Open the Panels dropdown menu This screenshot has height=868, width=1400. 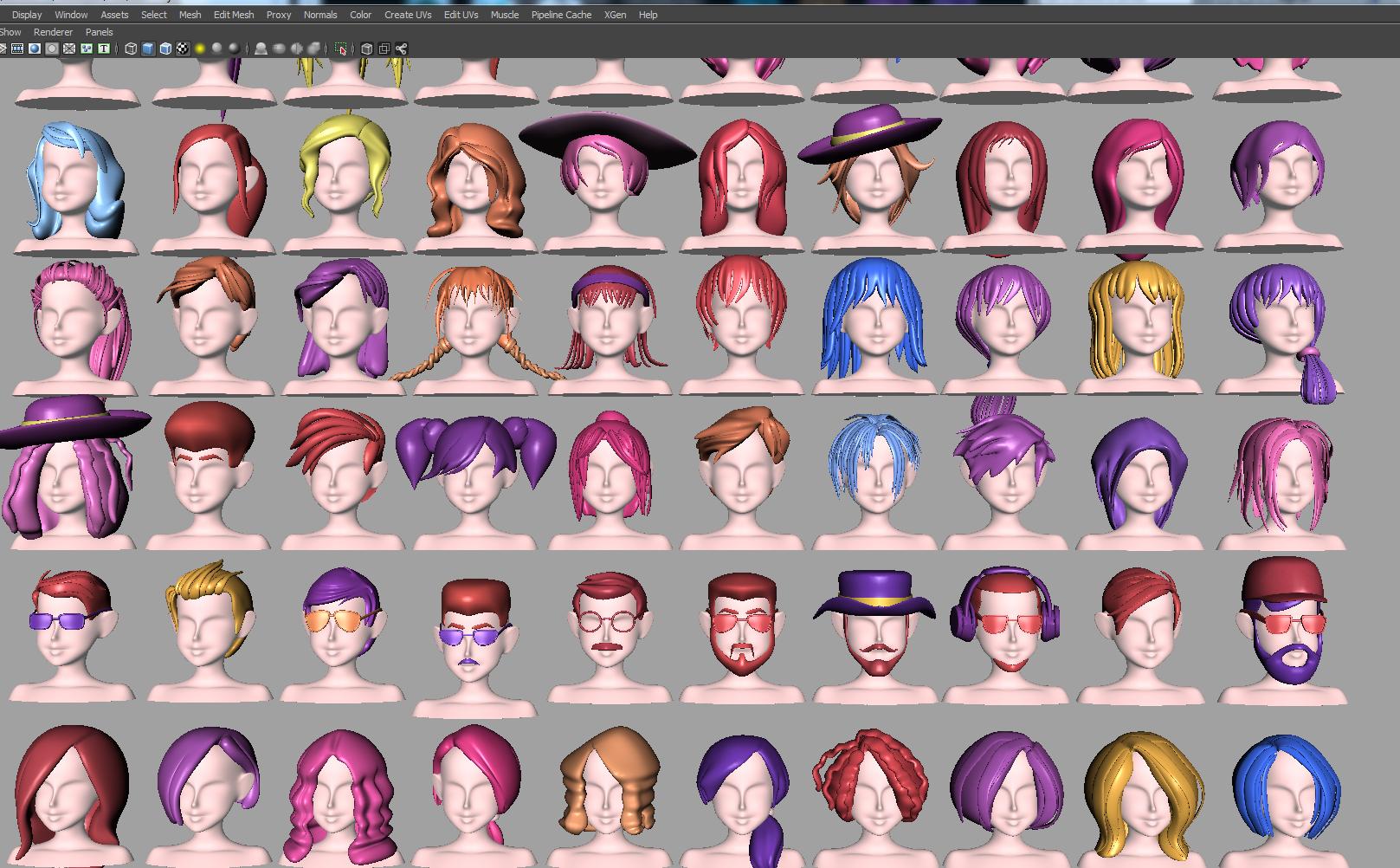pos(99,32)
